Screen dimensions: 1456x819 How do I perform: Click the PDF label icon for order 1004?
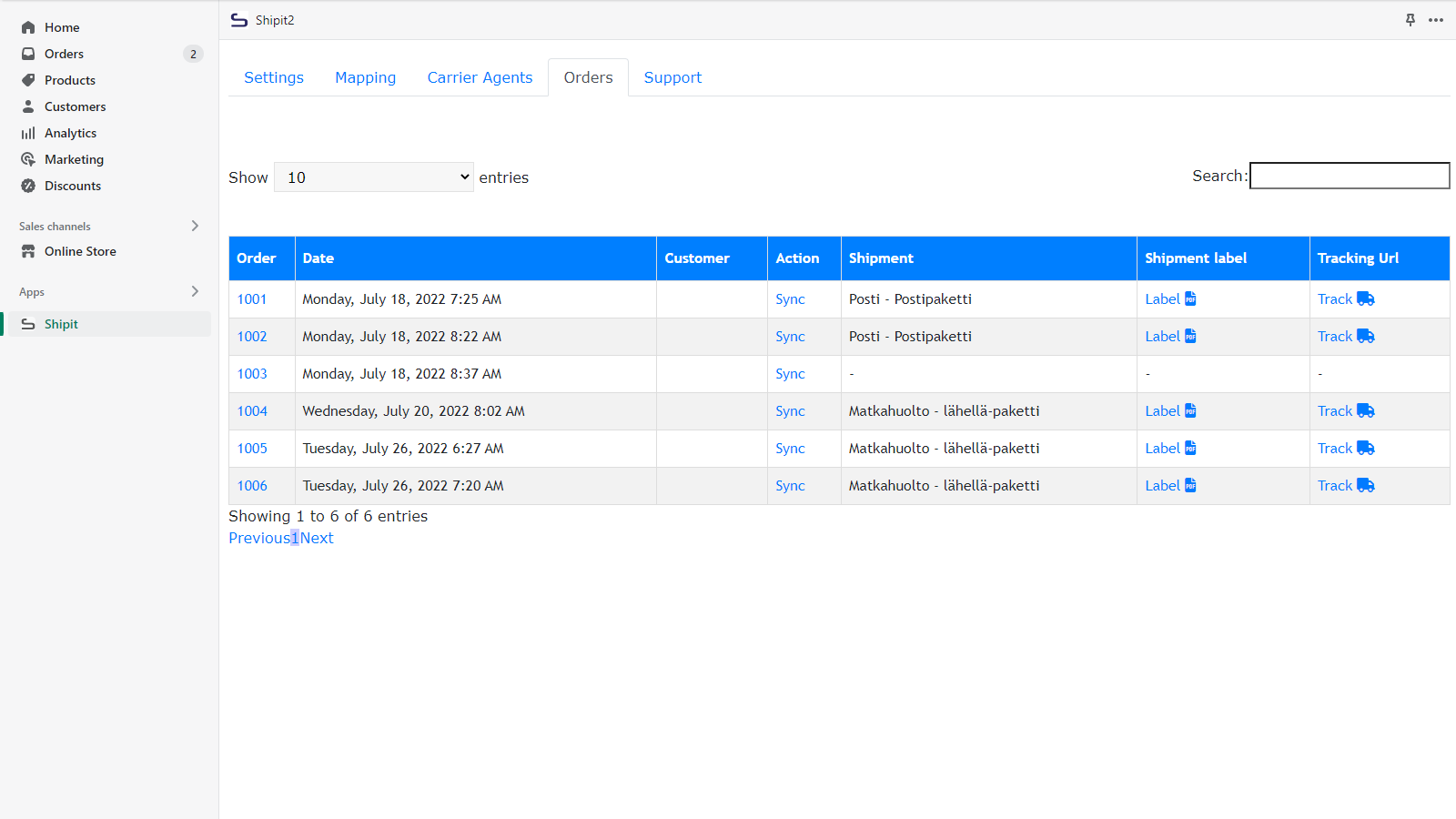[1190, 411]
